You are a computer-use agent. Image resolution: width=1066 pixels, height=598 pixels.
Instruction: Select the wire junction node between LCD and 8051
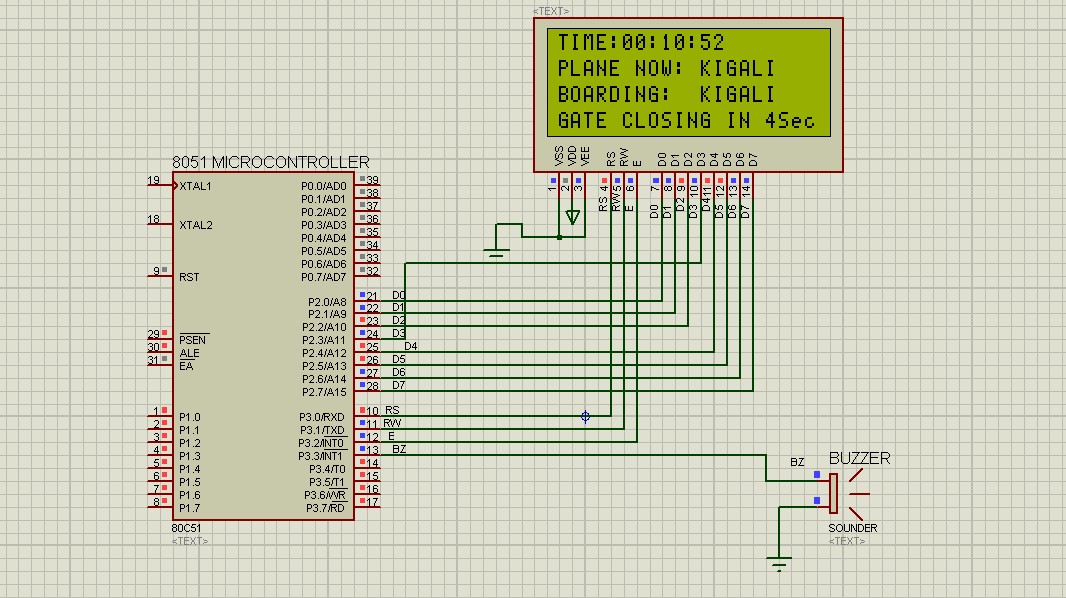click(x=583, y=416)
